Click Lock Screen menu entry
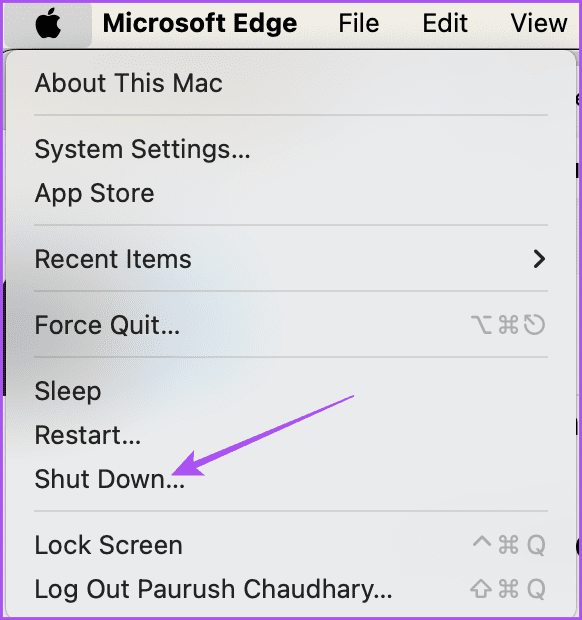 pyautogui.click(x=291, y=545)
